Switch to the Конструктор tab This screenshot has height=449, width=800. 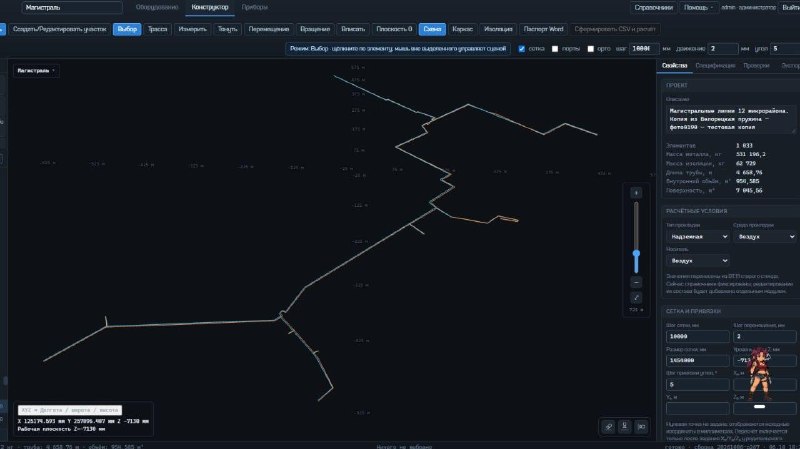[210, 7]
